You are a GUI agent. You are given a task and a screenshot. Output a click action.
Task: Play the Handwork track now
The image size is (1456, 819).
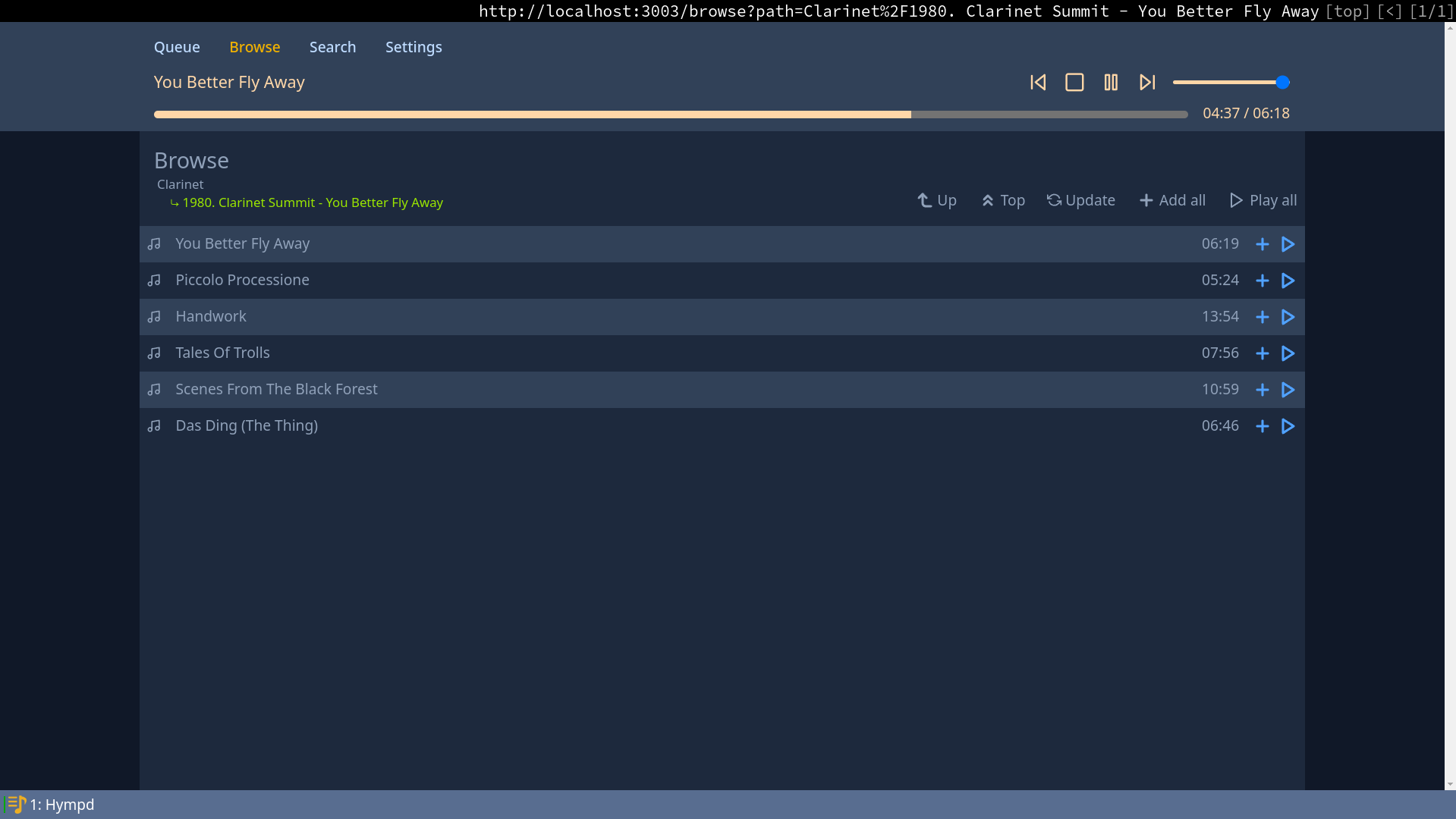coord(1288,317)
